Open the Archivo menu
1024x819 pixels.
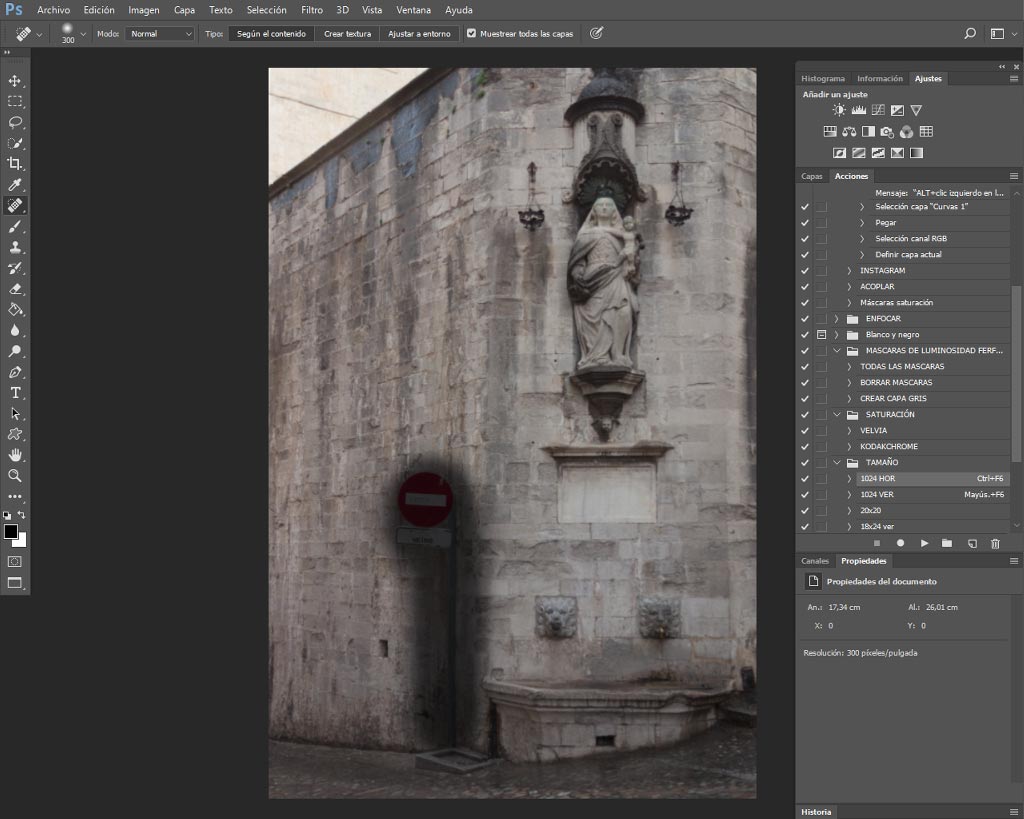[54, 10]
